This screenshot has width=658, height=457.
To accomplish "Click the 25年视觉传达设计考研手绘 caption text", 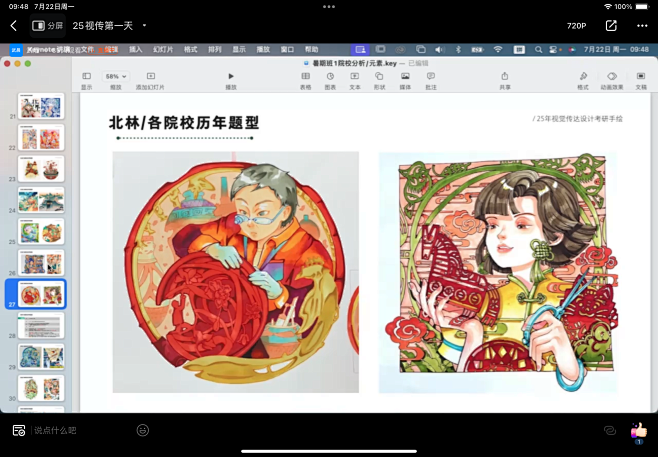I will tap(578, 119).
